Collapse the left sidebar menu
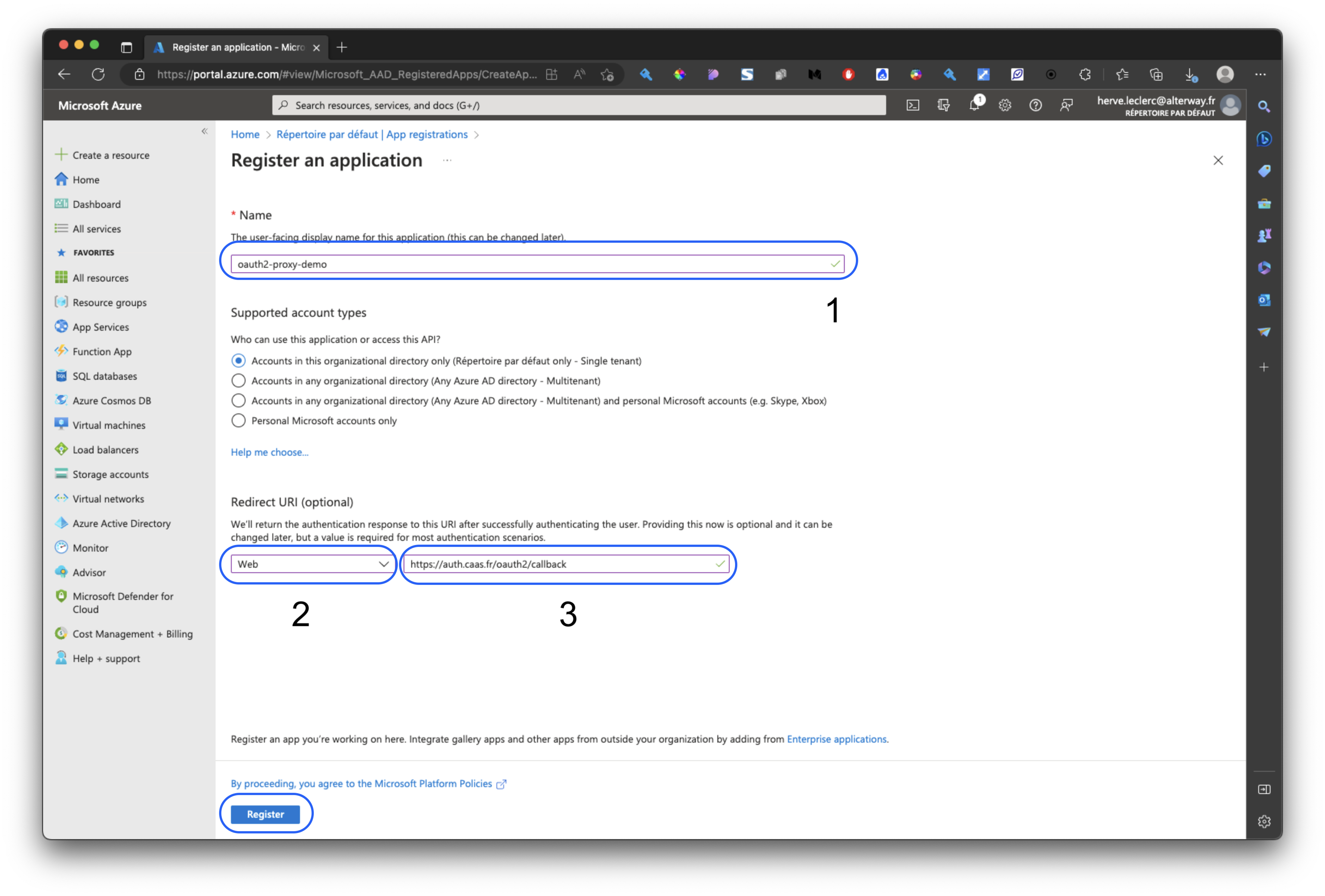The image size is (1325, 896). tap(205, 132)
